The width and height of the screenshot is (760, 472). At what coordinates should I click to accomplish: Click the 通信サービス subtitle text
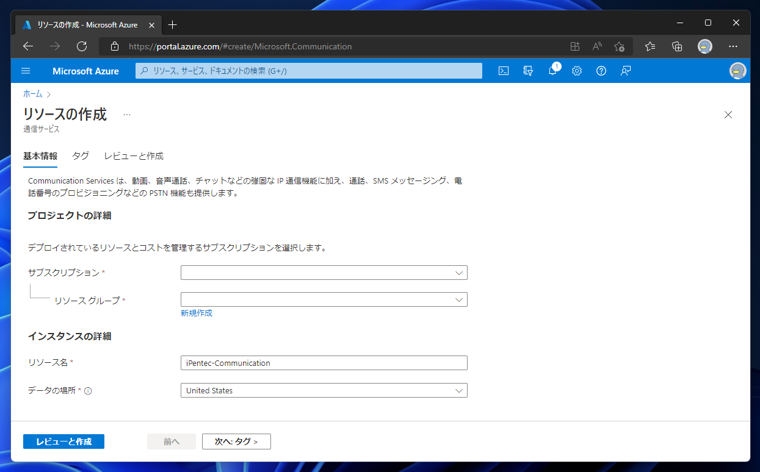(41, 129)
